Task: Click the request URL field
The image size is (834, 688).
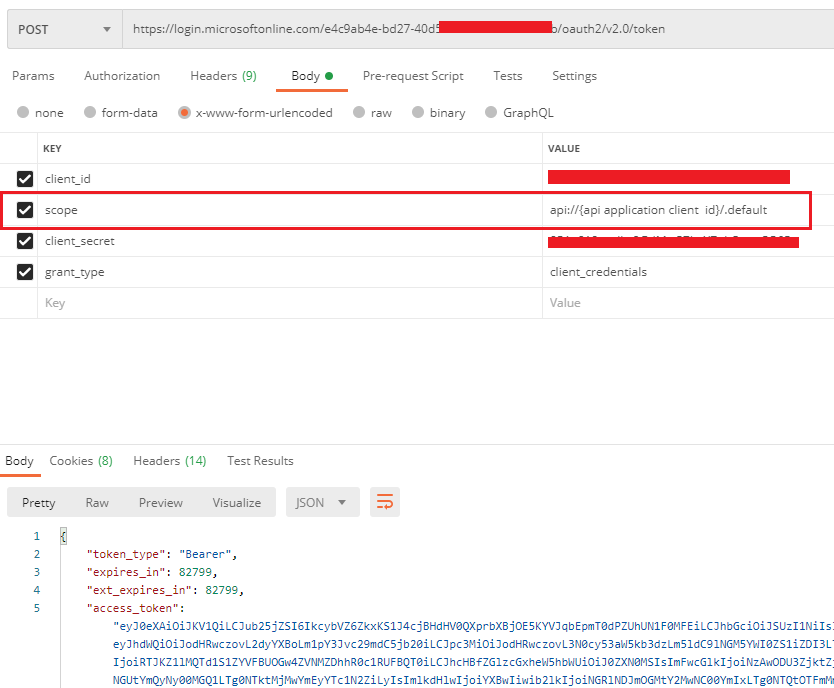Action: pos(478,29)
